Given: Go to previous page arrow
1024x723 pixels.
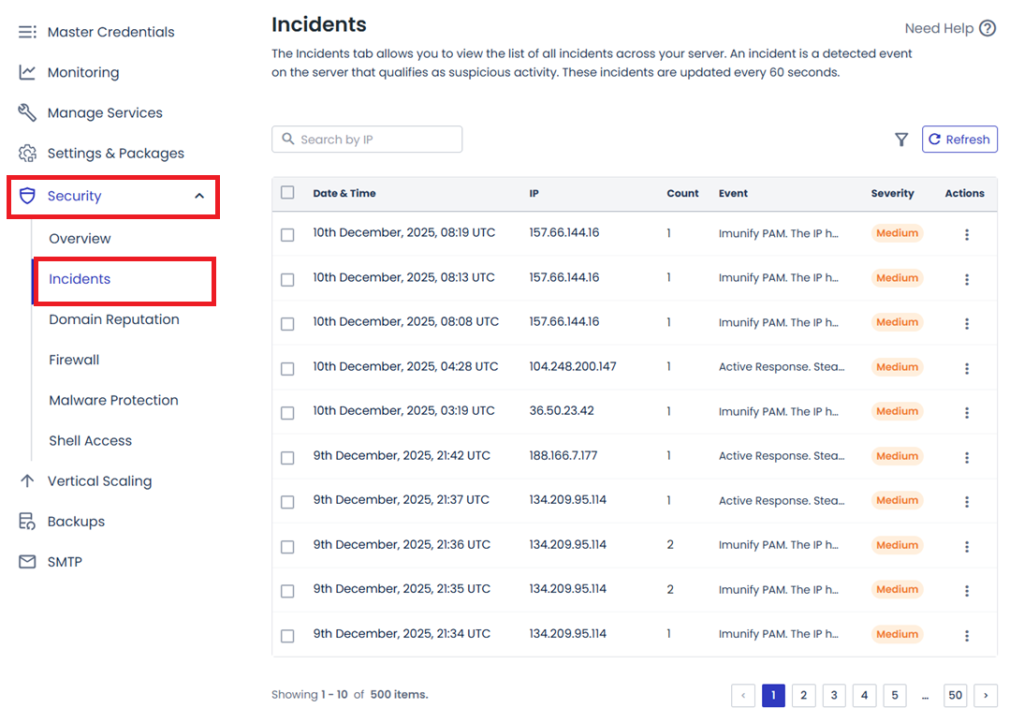Looking at the screenshot, I should pos(743,696).
